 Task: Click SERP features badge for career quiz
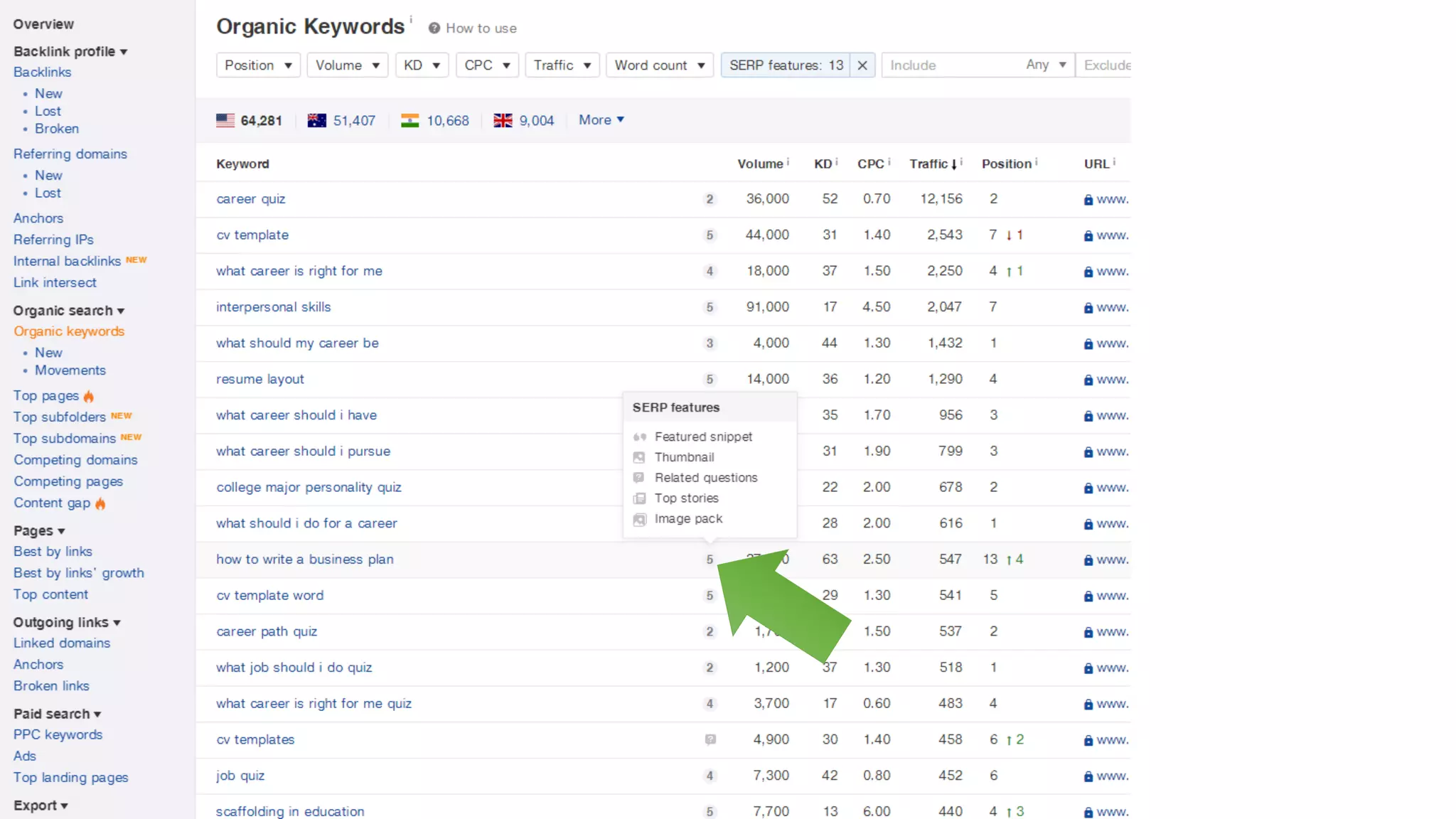point(709,199)
